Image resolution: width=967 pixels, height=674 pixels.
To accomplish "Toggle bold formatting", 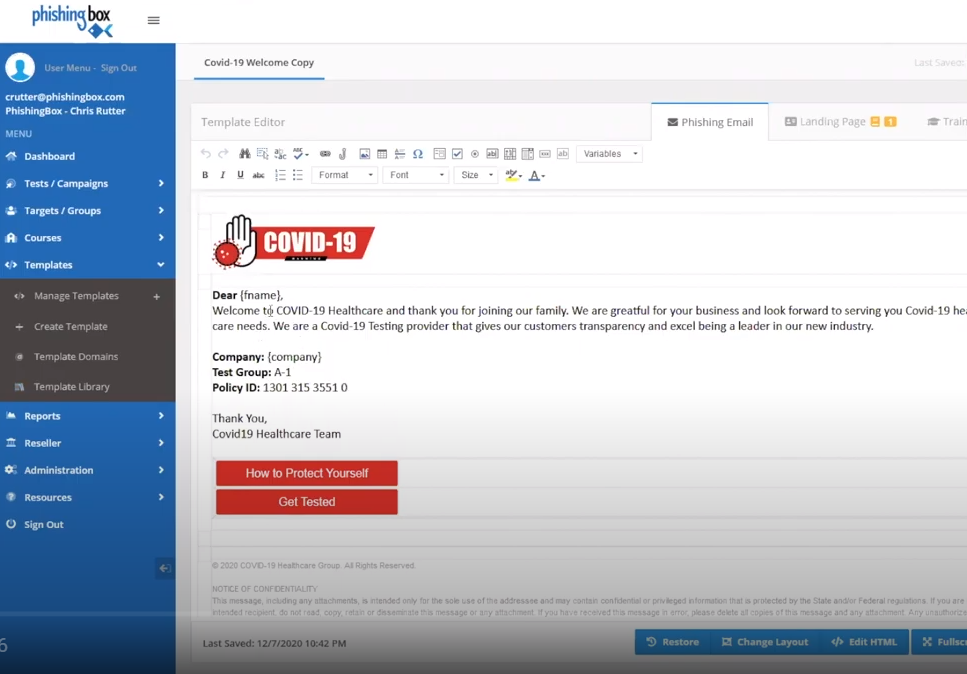I will click(x=205, y=174).
